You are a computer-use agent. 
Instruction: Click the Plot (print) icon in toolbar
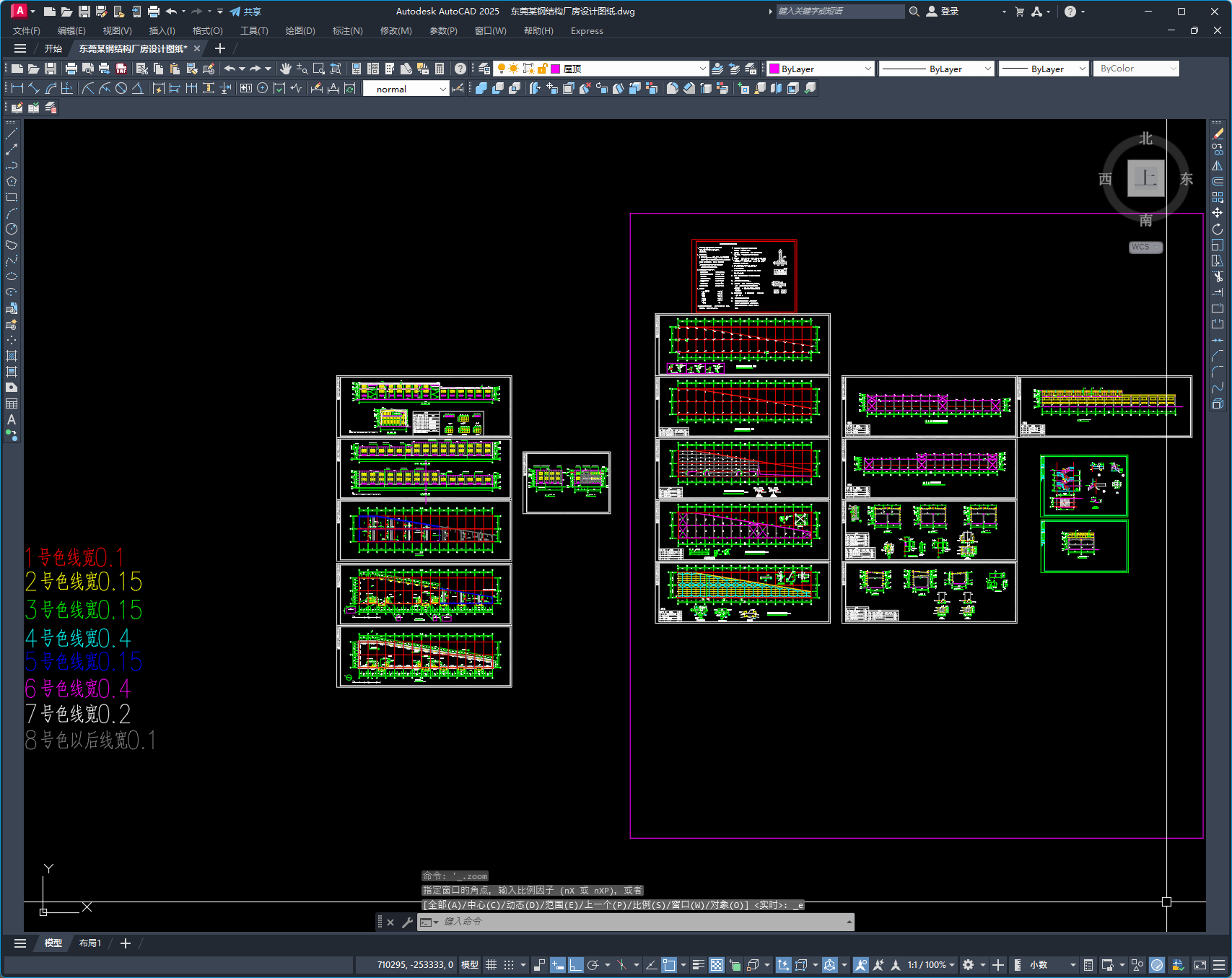(71, 69)
